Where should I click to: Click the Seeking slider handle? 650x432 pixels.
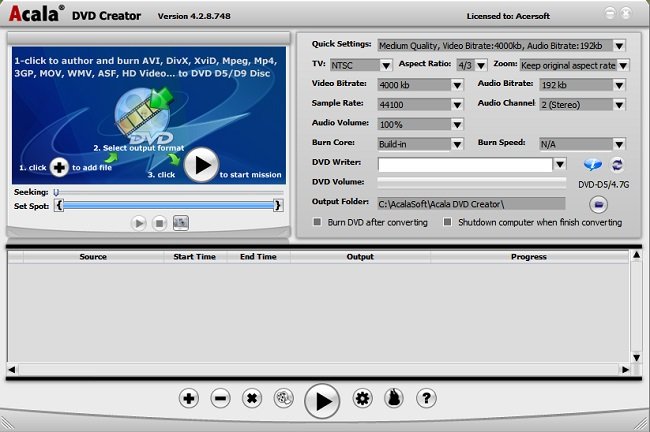tap(56, 192)
